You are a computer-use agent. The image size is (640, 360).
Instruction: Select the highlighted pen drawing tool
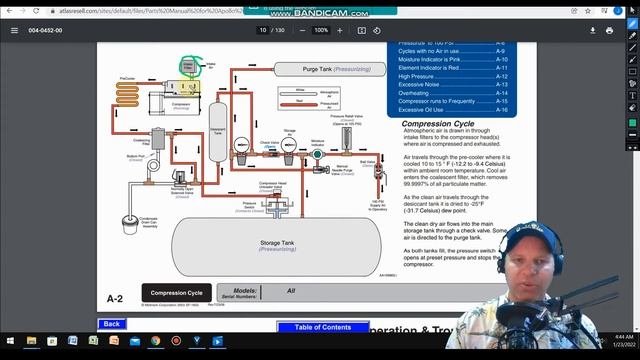pyautogui.click(x=633, y=24)
